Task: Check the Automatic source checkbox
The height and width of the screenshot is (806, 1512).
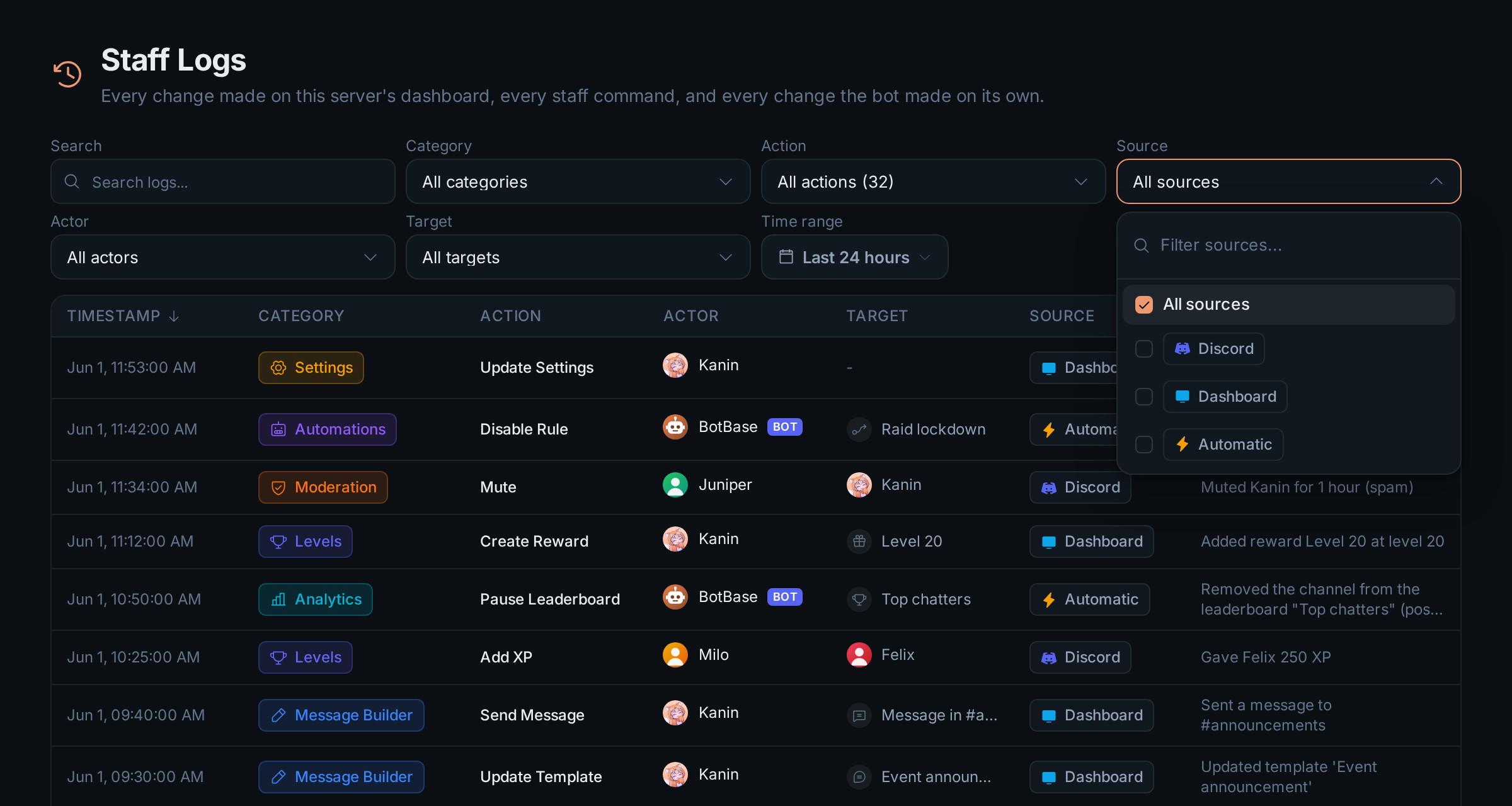Action: [1144, 445]
